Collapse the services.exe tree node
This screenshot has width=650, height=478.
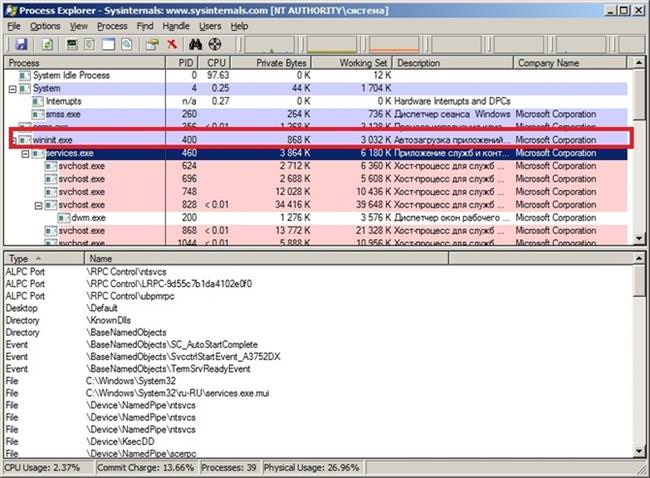tap(25, 154)
